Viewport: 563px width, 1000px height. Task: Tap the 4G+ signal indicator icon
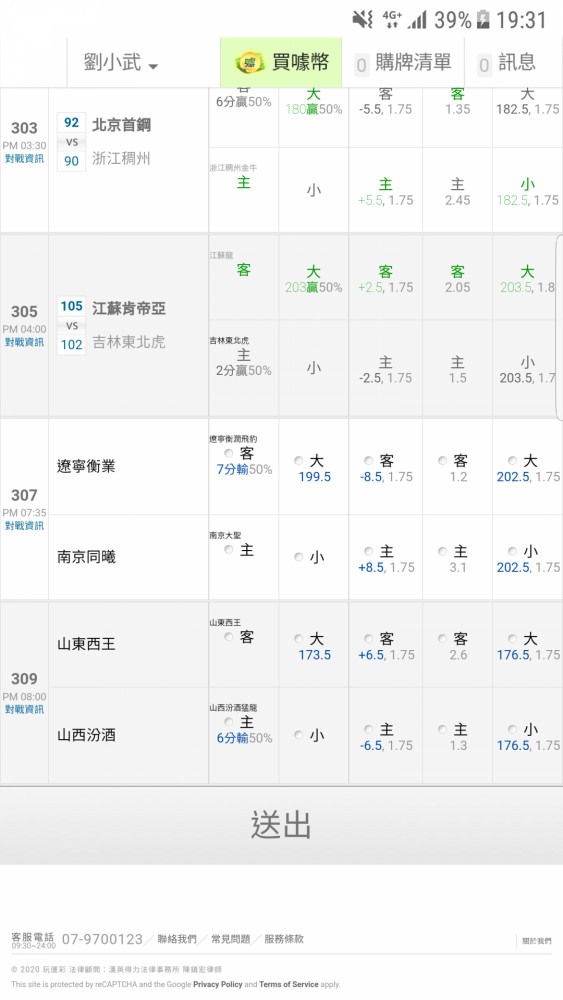(392, 20)
